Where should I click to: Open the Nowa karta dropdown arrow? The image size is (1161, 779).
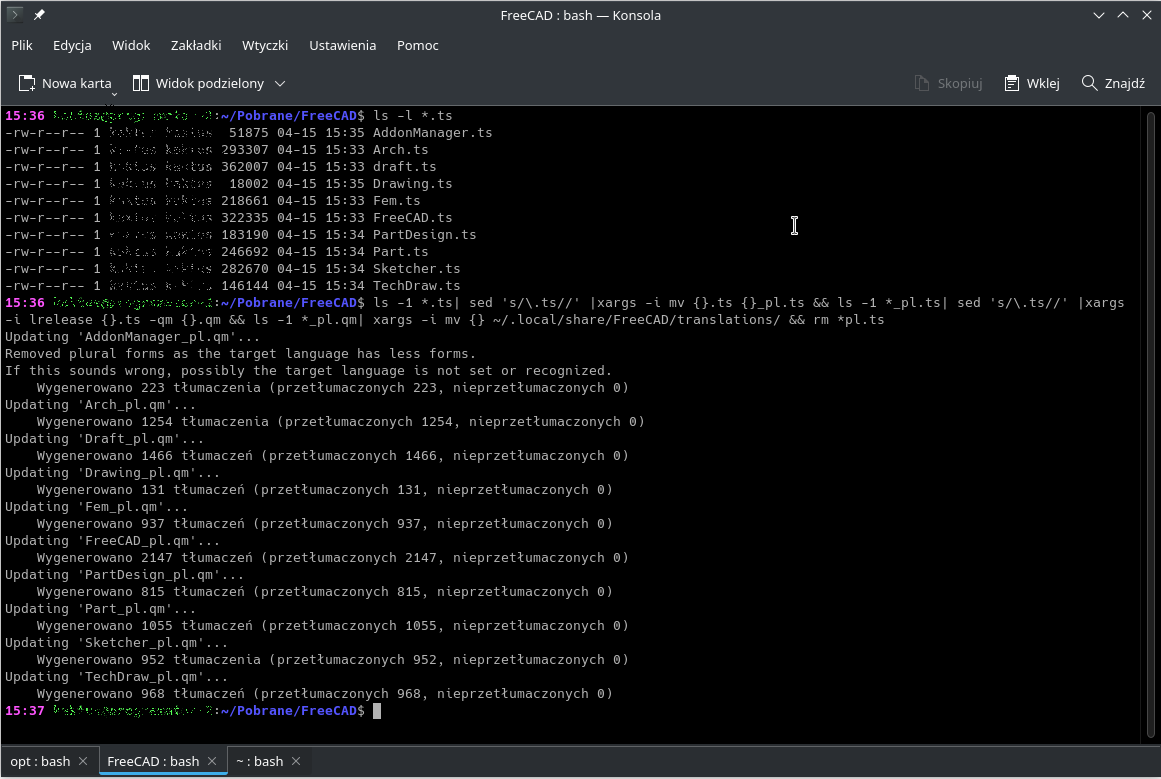[114, 94]
